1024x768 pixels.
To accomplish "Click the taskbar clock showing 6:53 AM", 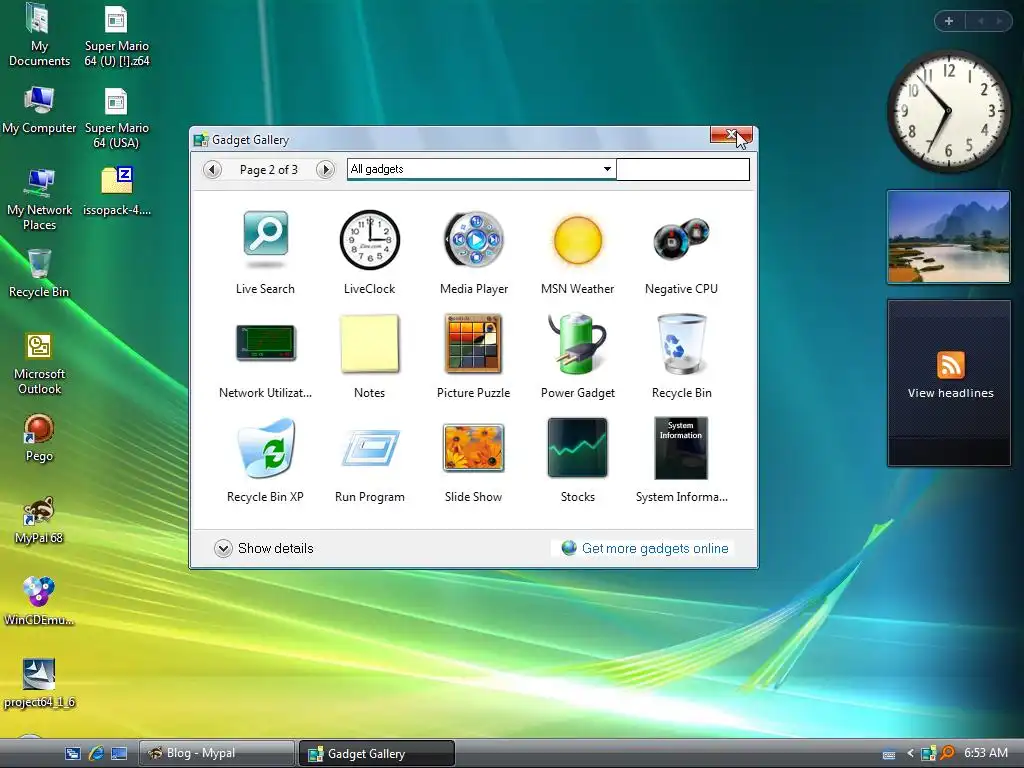I will click(985, 753).
